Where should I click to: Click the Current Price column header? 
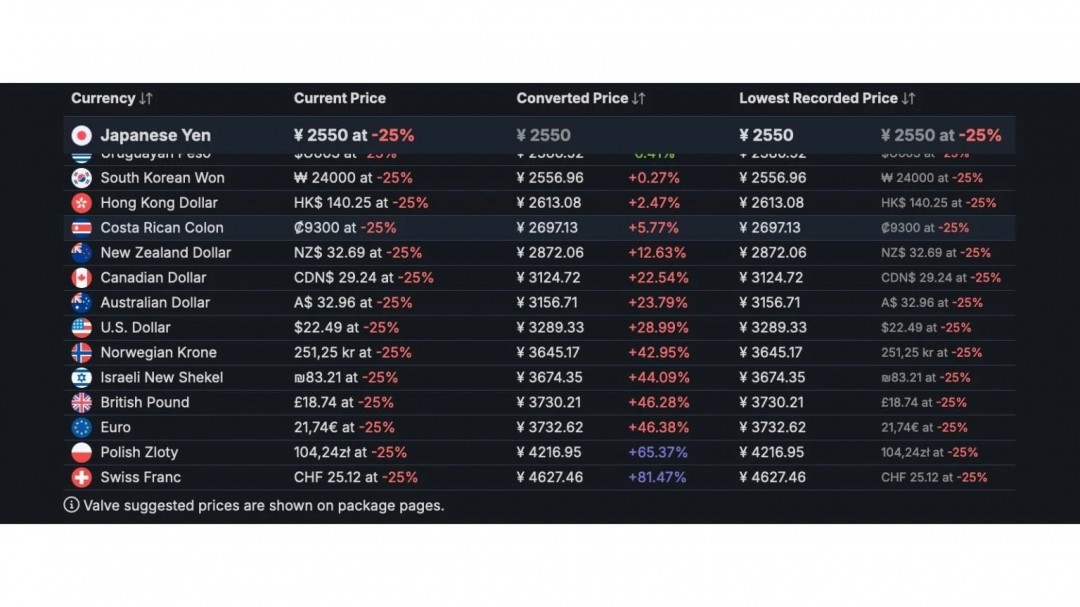point(339,98)
